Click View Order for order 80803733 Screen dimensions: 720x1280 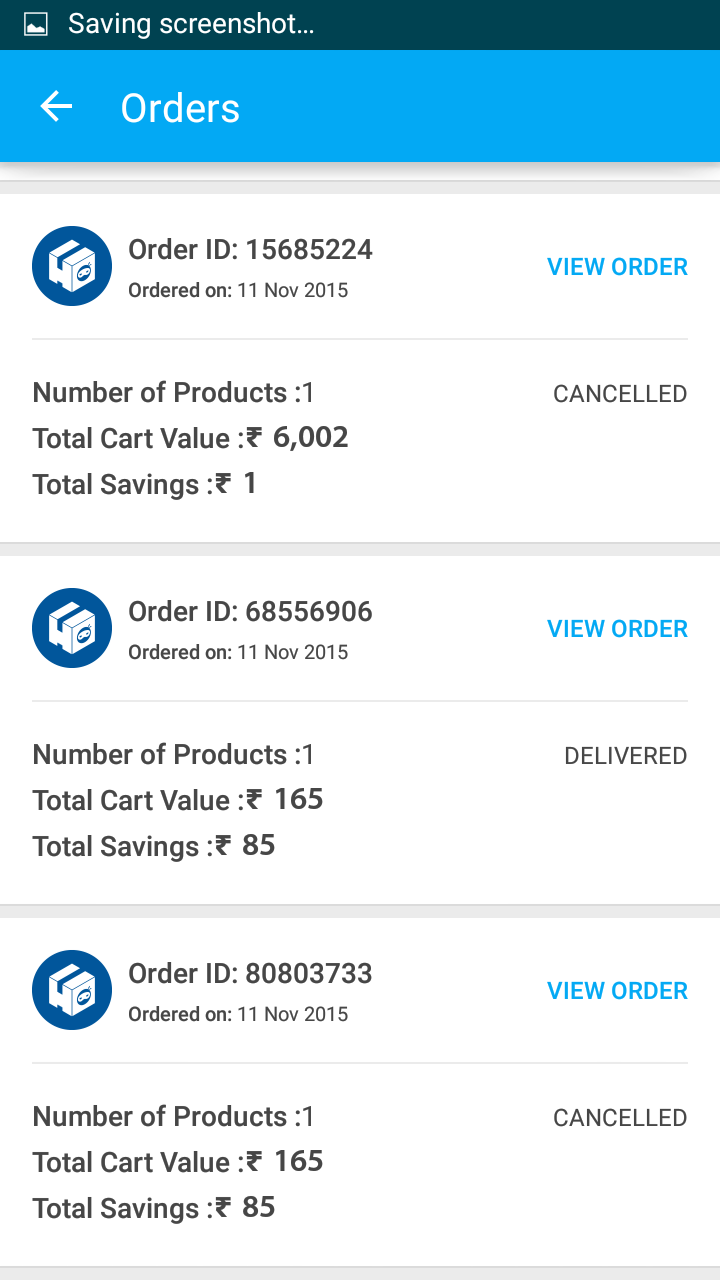[x=617, y=991]
